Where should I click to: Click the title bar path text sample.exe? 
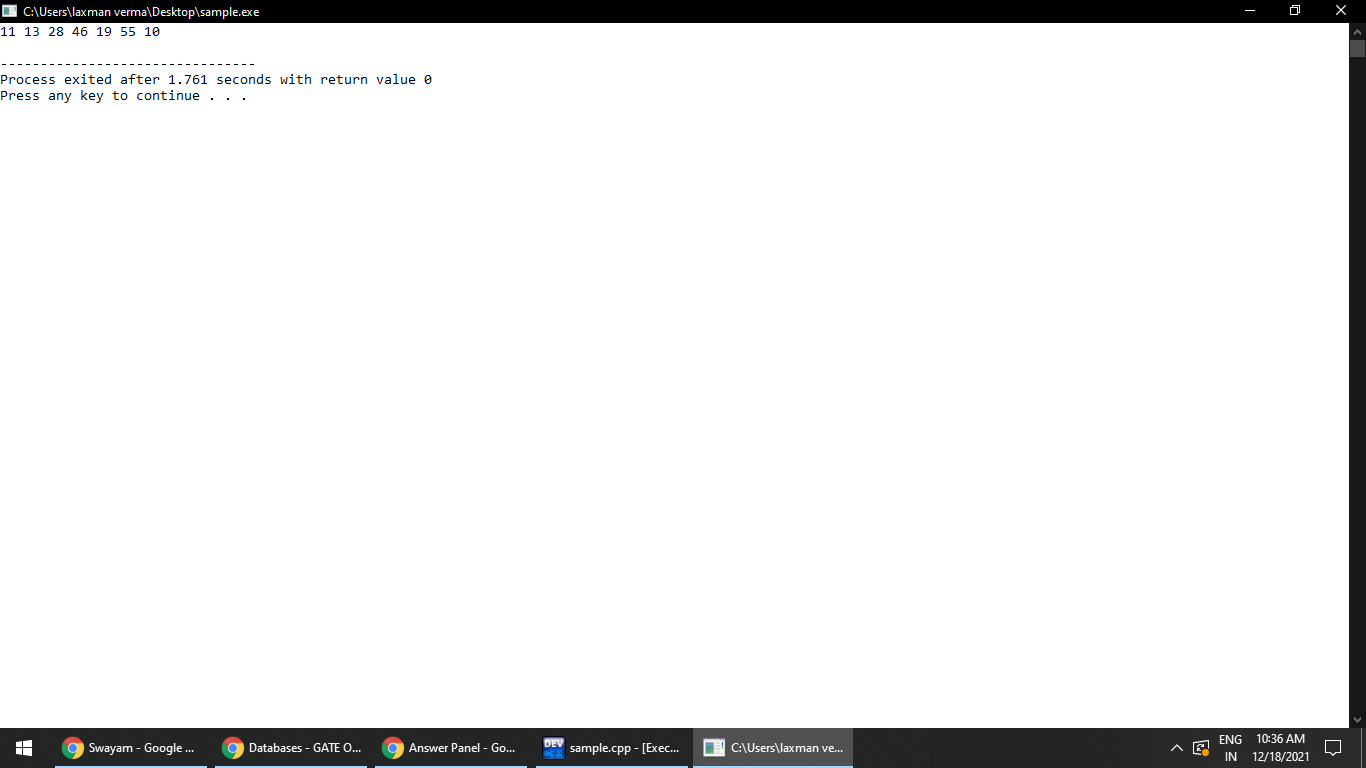coord(141,12)
